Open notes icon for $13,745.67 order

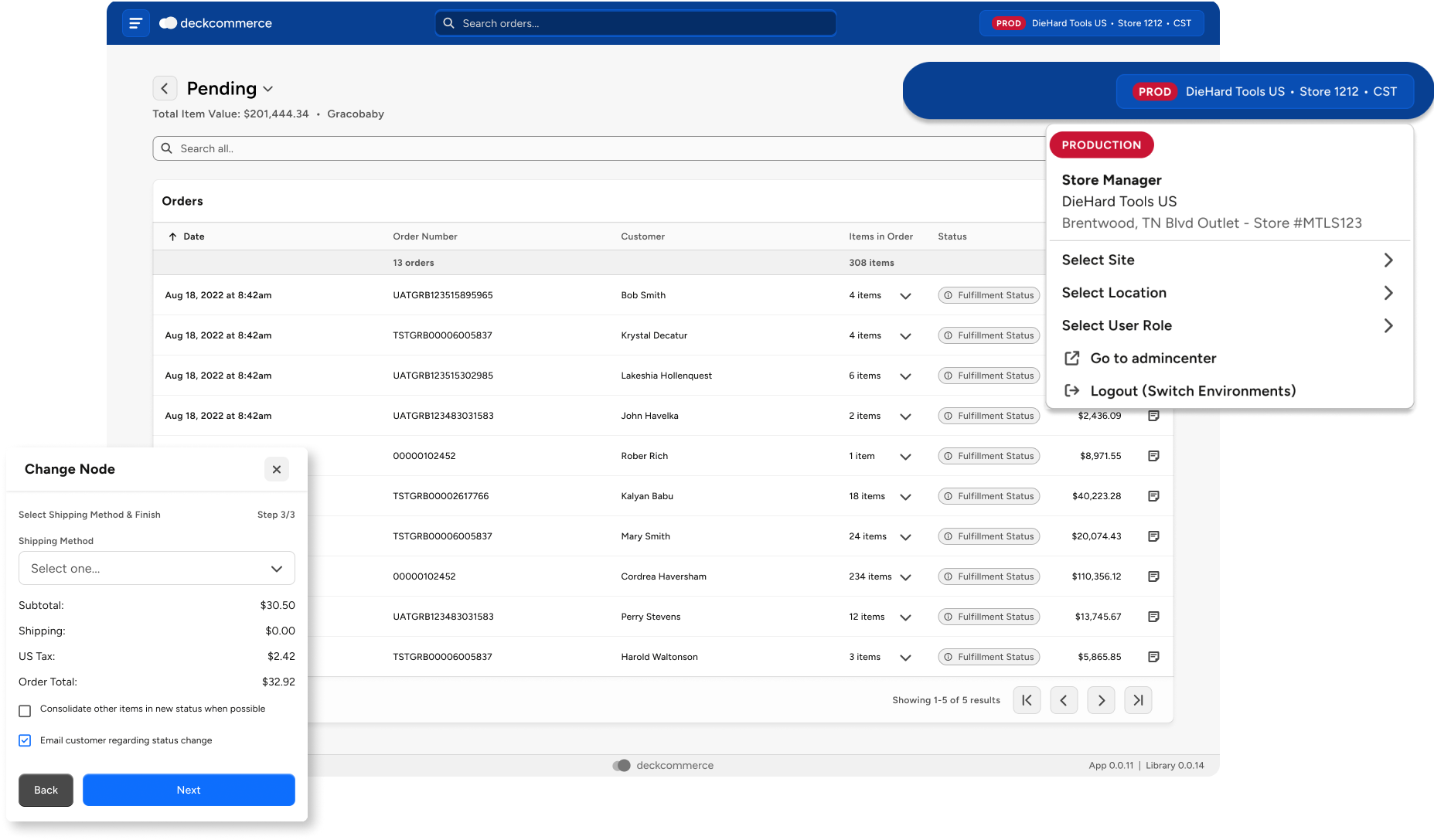click(1153, 617)
